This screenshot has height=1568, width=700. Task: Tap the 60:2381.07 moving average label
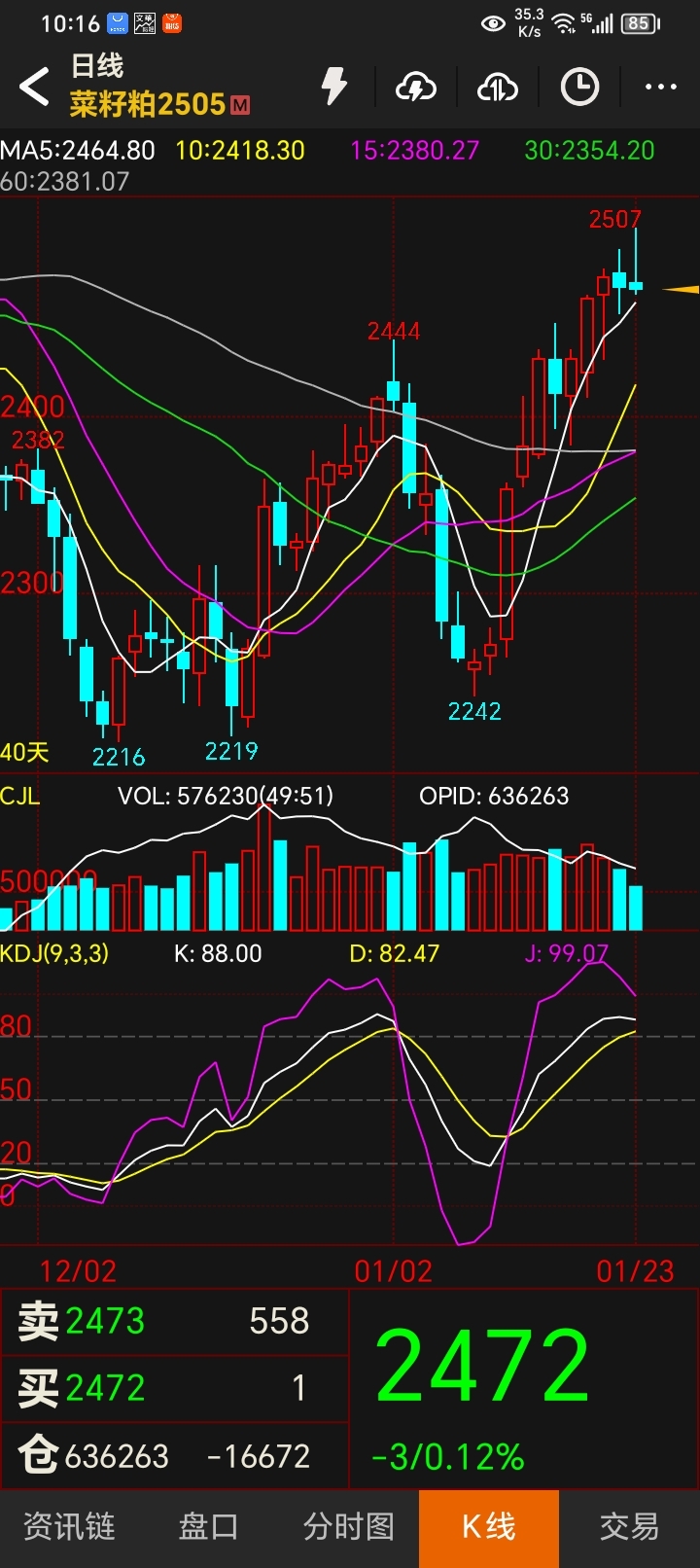(x=64, y=181)
